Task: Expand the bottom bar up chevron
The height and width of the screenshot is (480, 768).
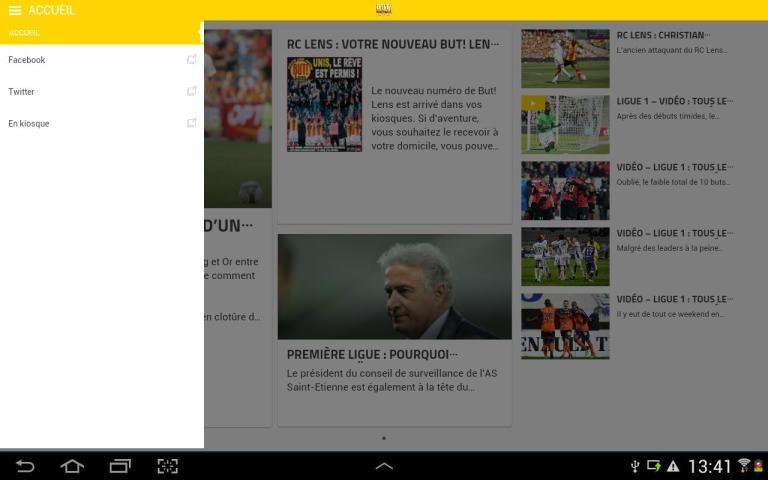Action: 384,466
